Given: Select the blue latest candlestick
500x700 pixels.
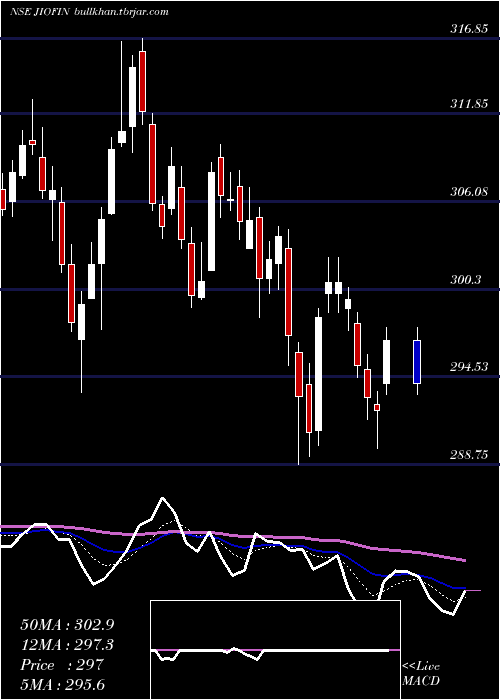Looking at the screenshot, I should (417, 361).
